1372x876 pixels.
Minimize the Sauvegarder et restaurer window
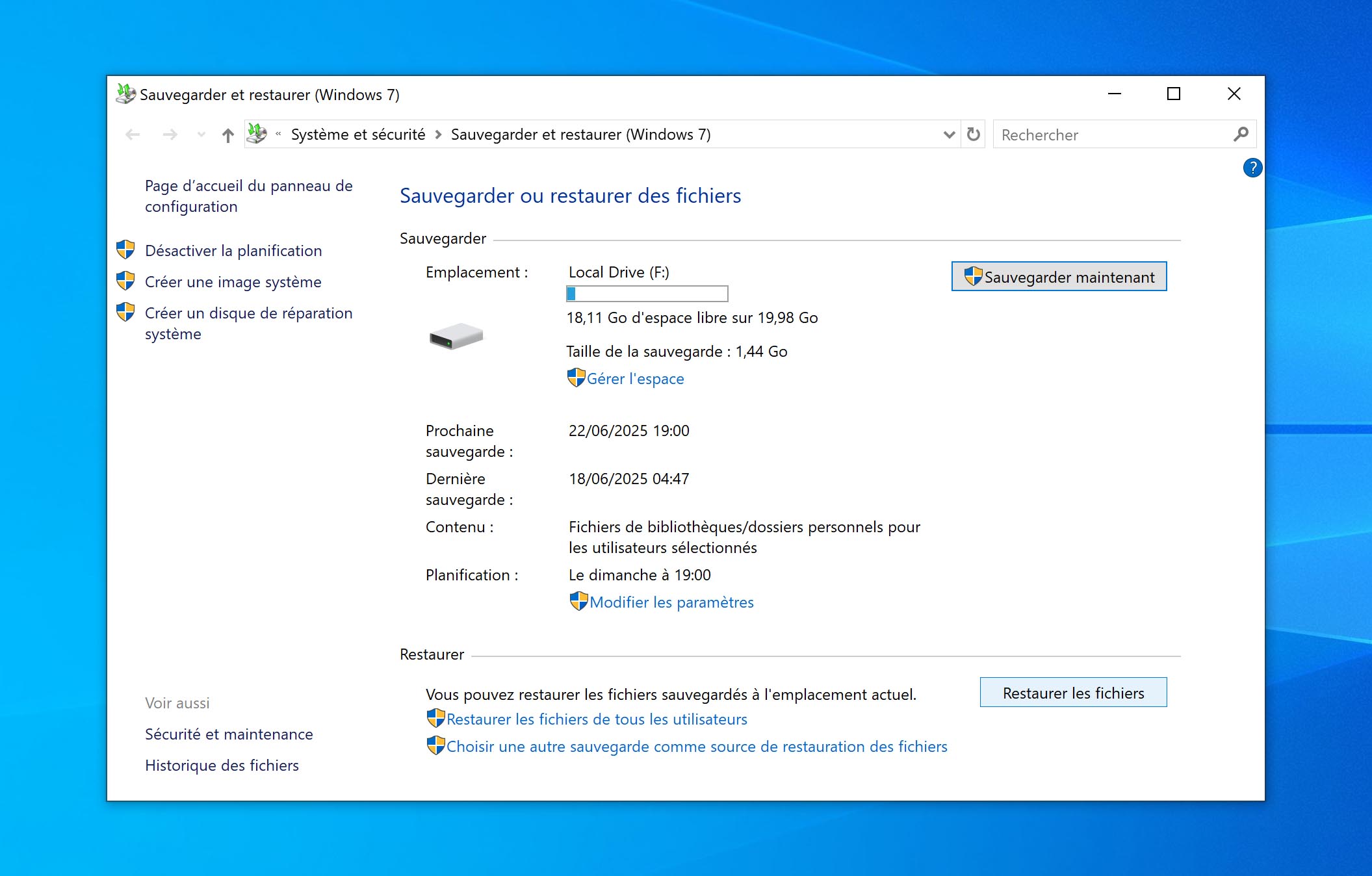1115,94
